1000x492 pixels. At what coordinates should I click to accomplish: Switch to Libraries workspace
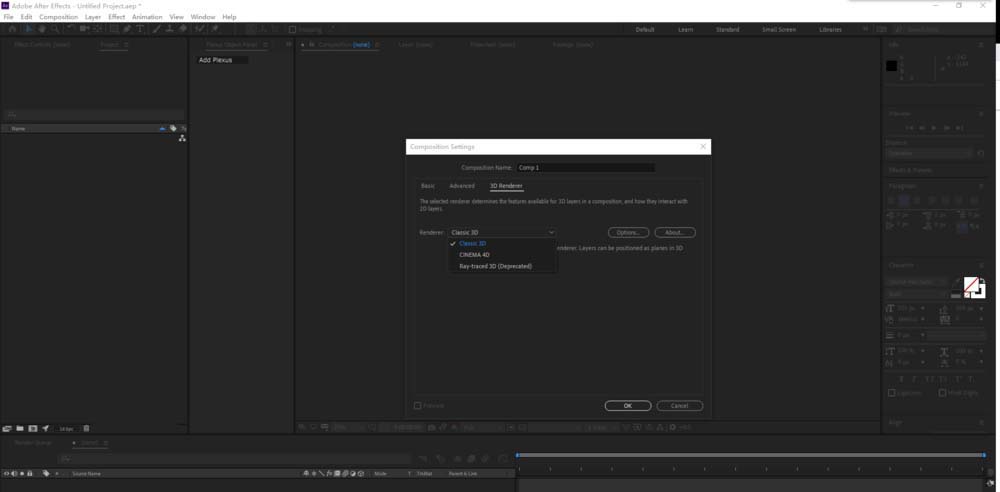click(830, 29)
